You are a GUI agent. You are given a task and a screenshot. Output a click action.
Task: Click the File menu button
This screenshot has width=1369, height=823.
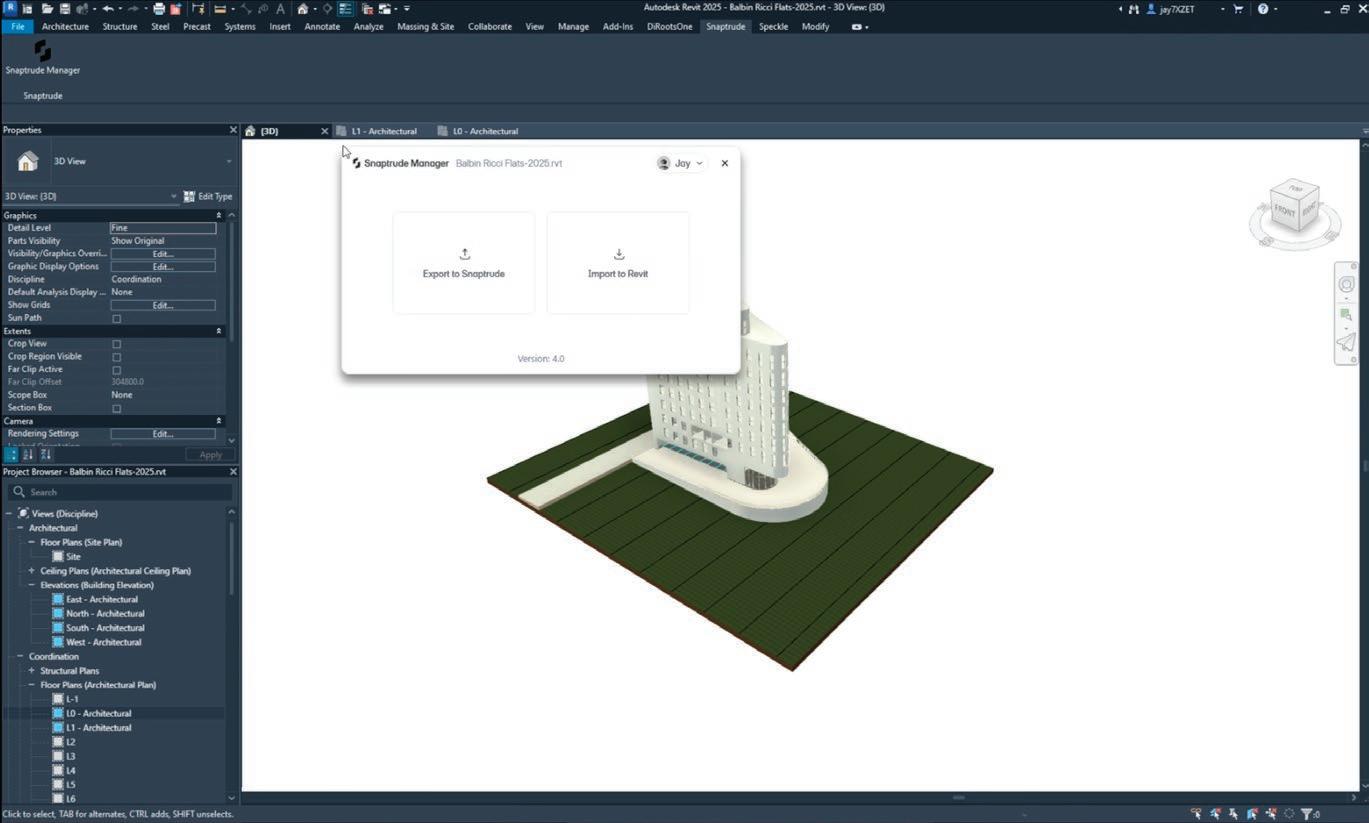tap(17, 27)
